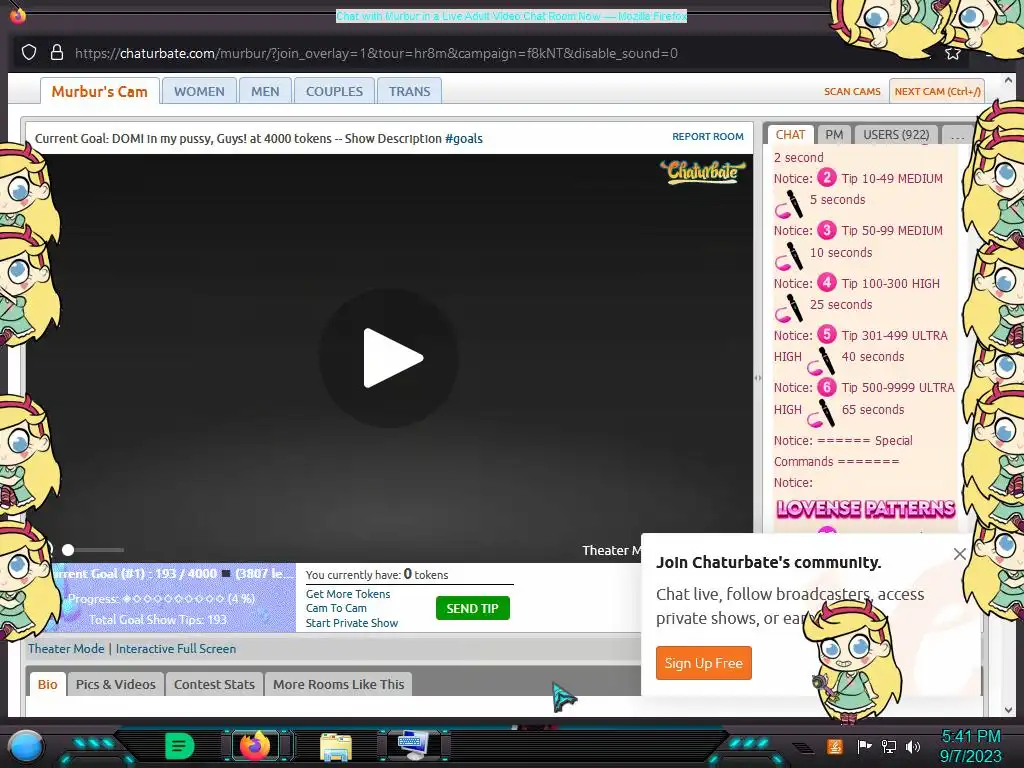Click the pink number 2 notice badge

coord(827,178)
